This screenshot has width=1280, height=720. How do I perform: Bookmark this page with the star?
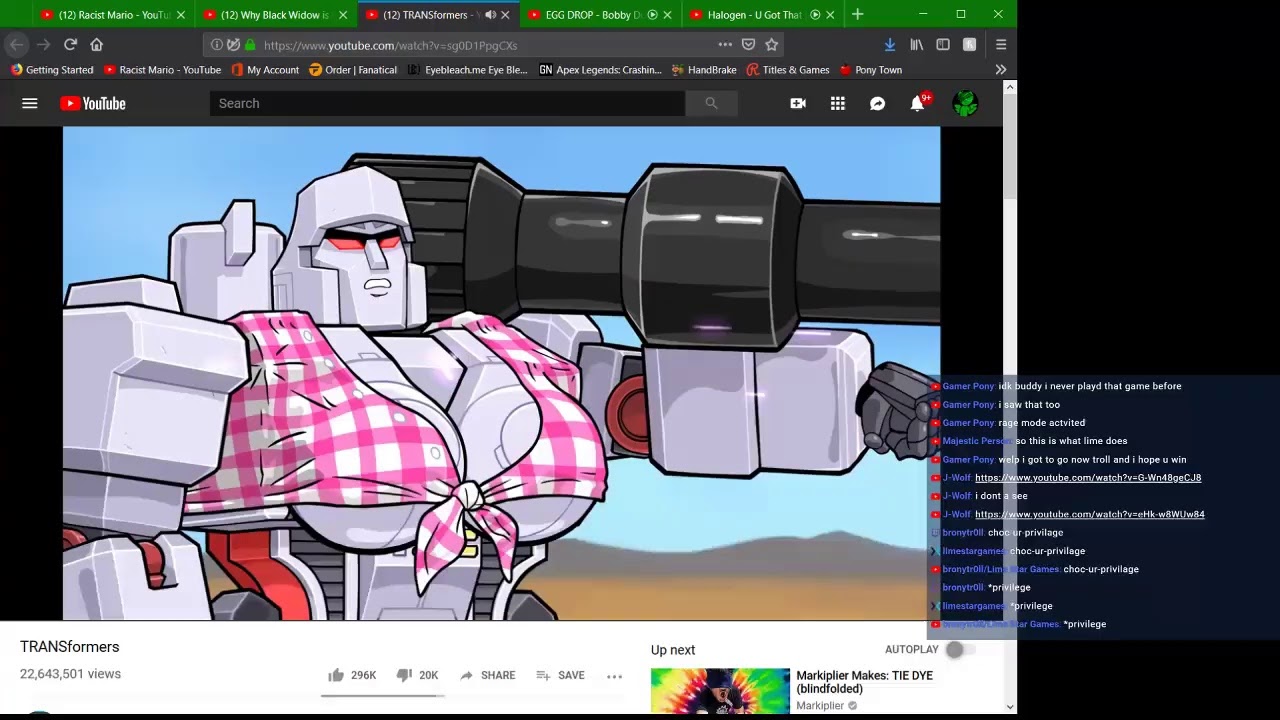[x=771, y=44]
